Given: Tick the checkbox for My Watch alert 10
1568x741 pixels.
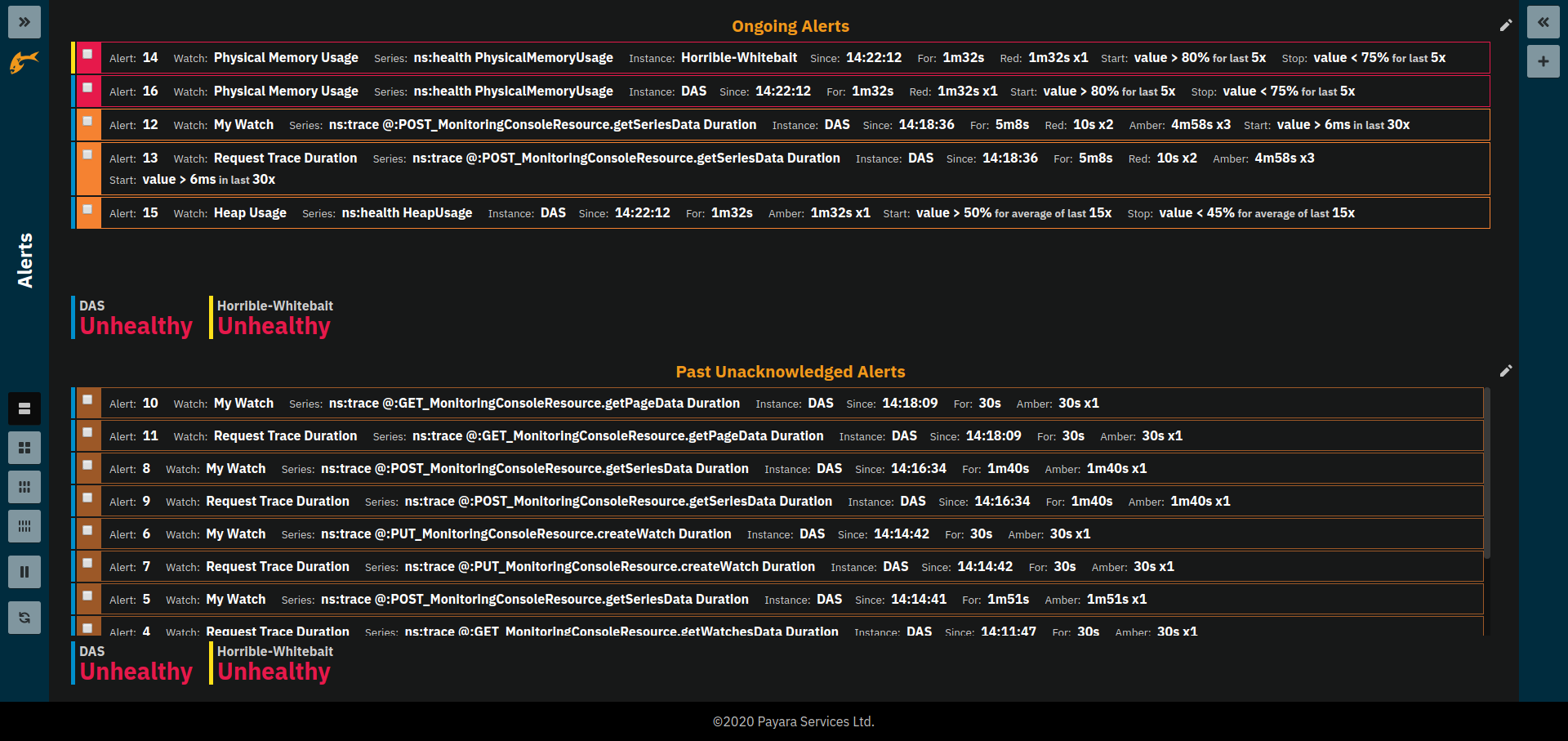Looking at the screenshot, I should (x=87, y=400).
